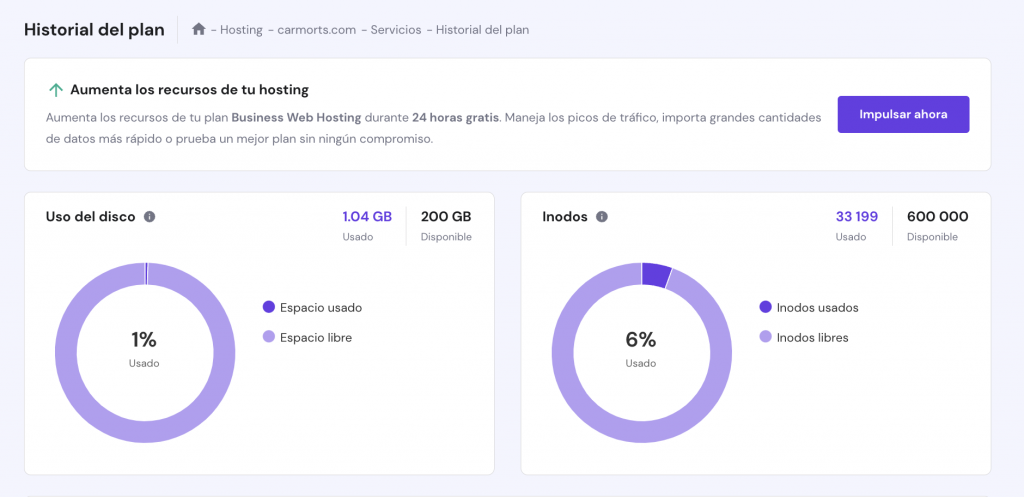Open the info icon beside Uso del disco

tap(150, 216)
